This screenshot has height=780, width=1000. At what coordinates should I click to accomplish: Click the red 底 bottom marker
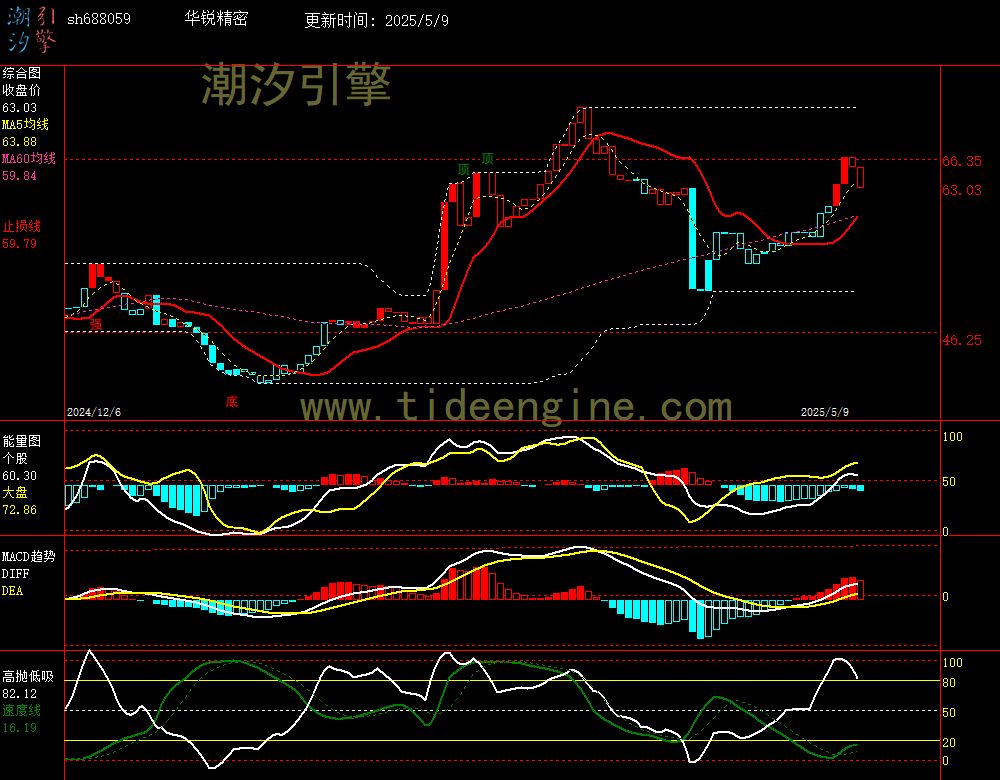tap(232, 401)
